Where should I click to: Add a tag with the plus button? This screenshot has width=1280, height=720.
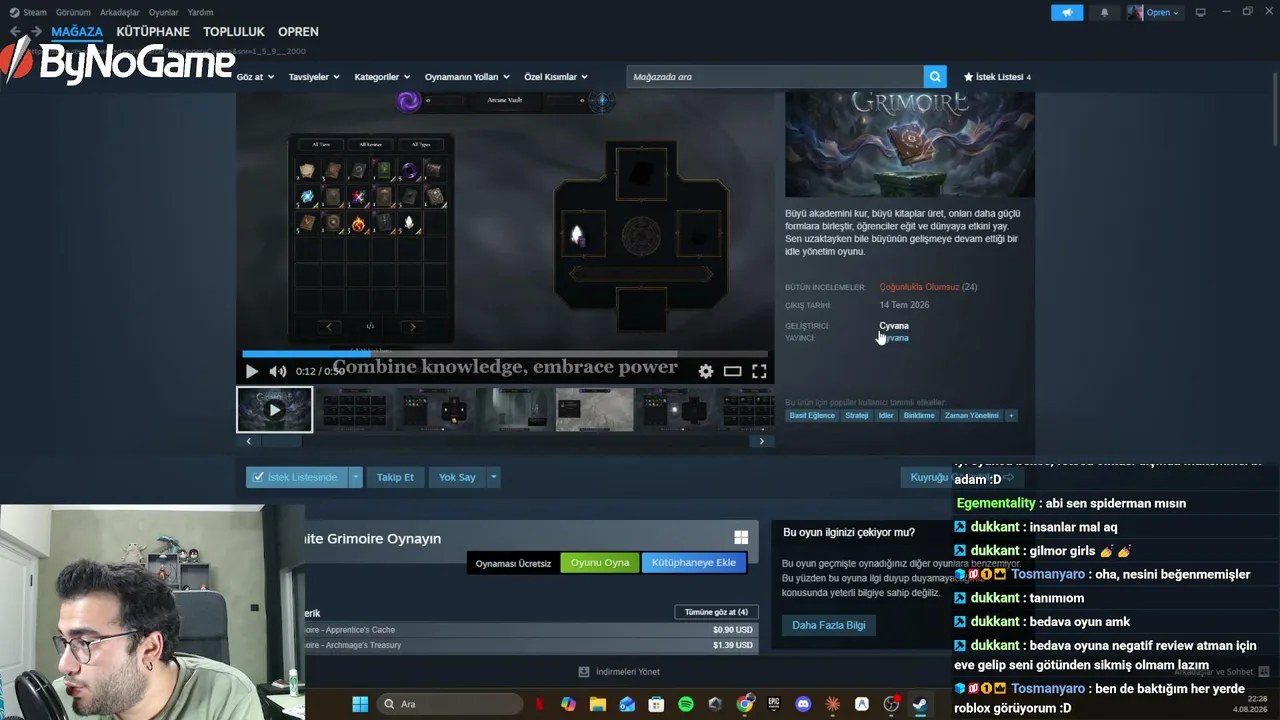1011,415
